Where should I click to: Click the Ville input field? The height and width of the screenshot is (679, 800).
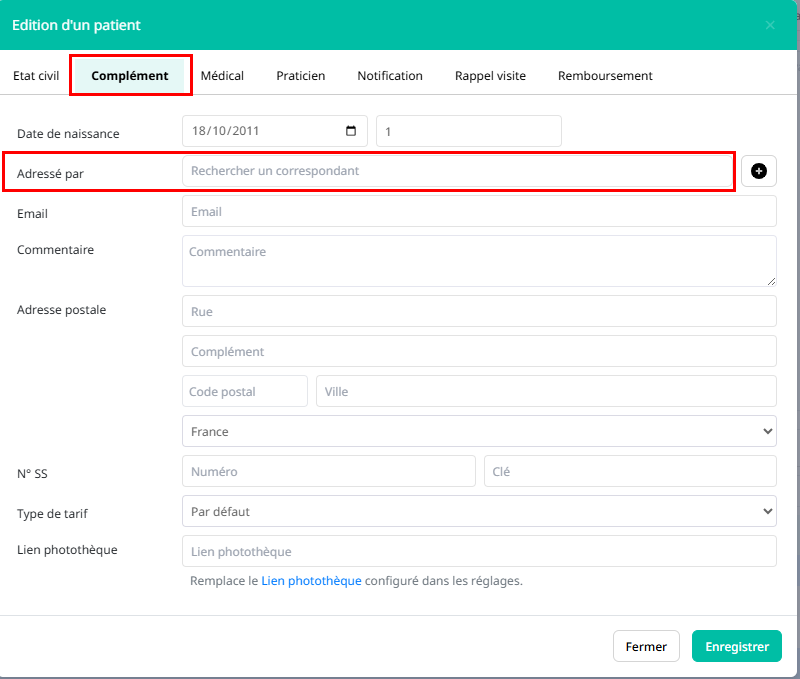point(546,391)
